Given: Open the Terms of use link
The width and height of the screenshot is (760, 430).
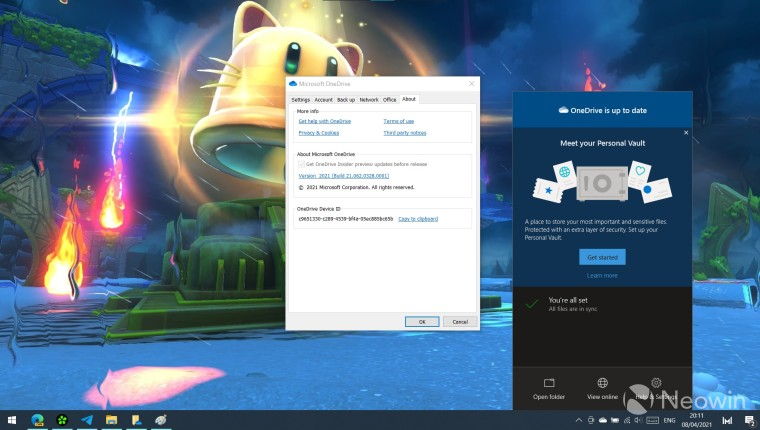Looking at the screenshot, I should tap(398, 121).
